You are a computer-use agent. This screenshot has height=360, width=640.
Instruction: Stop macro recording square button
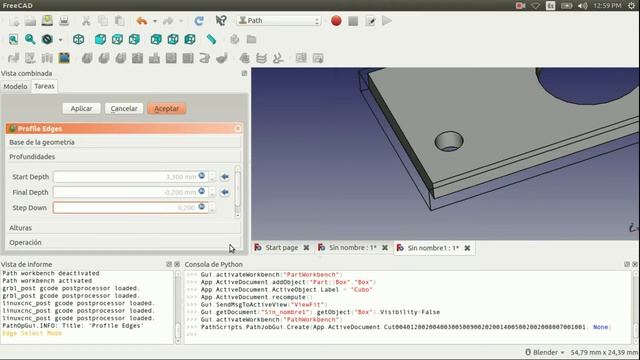[x=353, y=21]
